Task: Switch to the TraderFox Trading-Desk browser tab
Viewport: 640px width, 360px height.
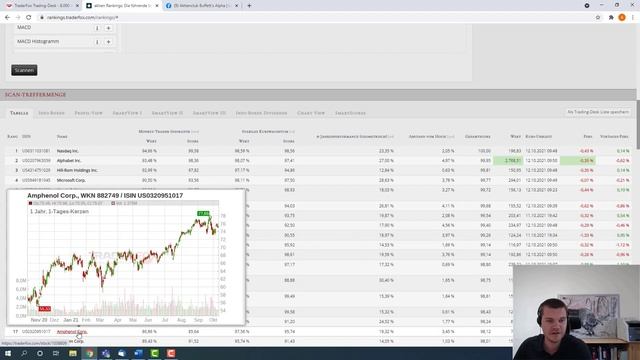Action: point(42,6)
